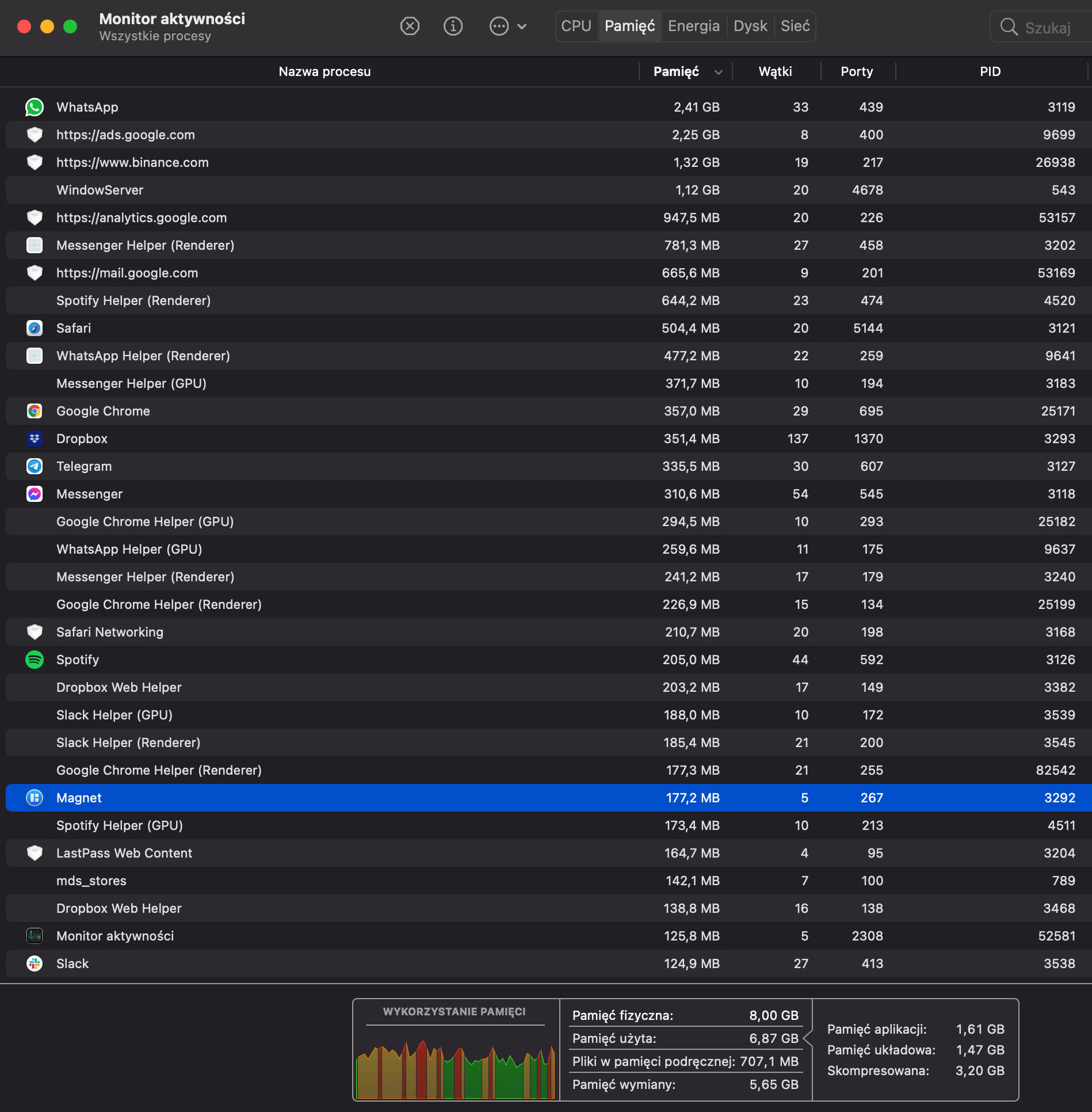The image size is (1092, 1112).
Task: Select the Spotify Helper (GPU) row
Action: (549, 825)
